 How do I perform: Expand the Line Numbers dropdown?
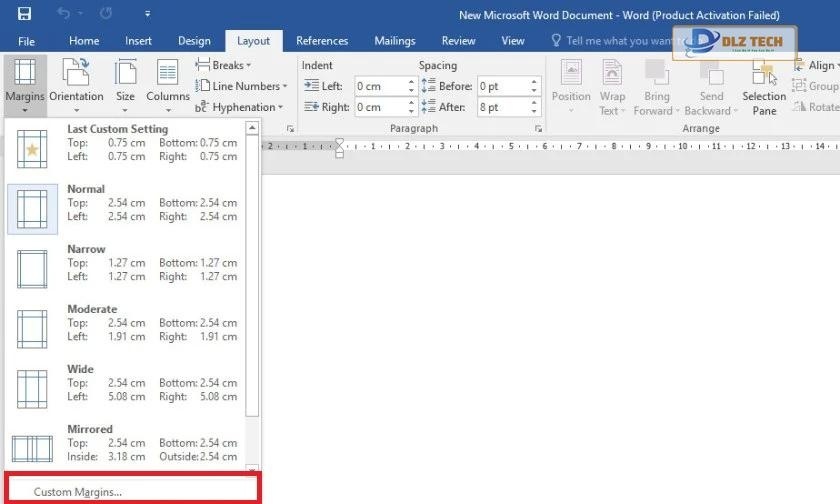tap(245, 86)
